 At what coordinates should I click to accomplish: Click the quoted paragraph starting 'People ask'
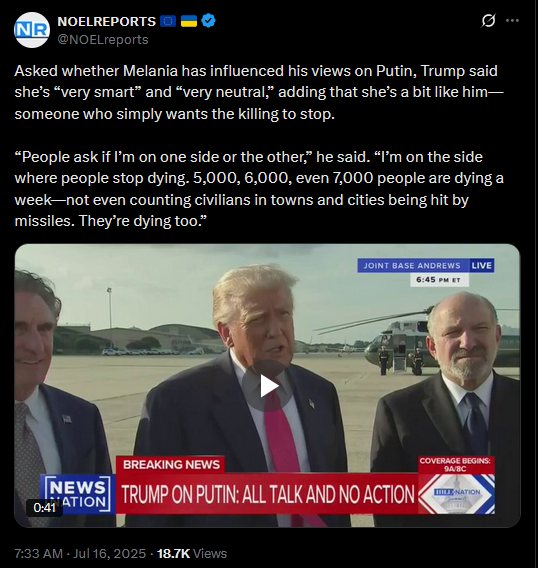(259, 189)
